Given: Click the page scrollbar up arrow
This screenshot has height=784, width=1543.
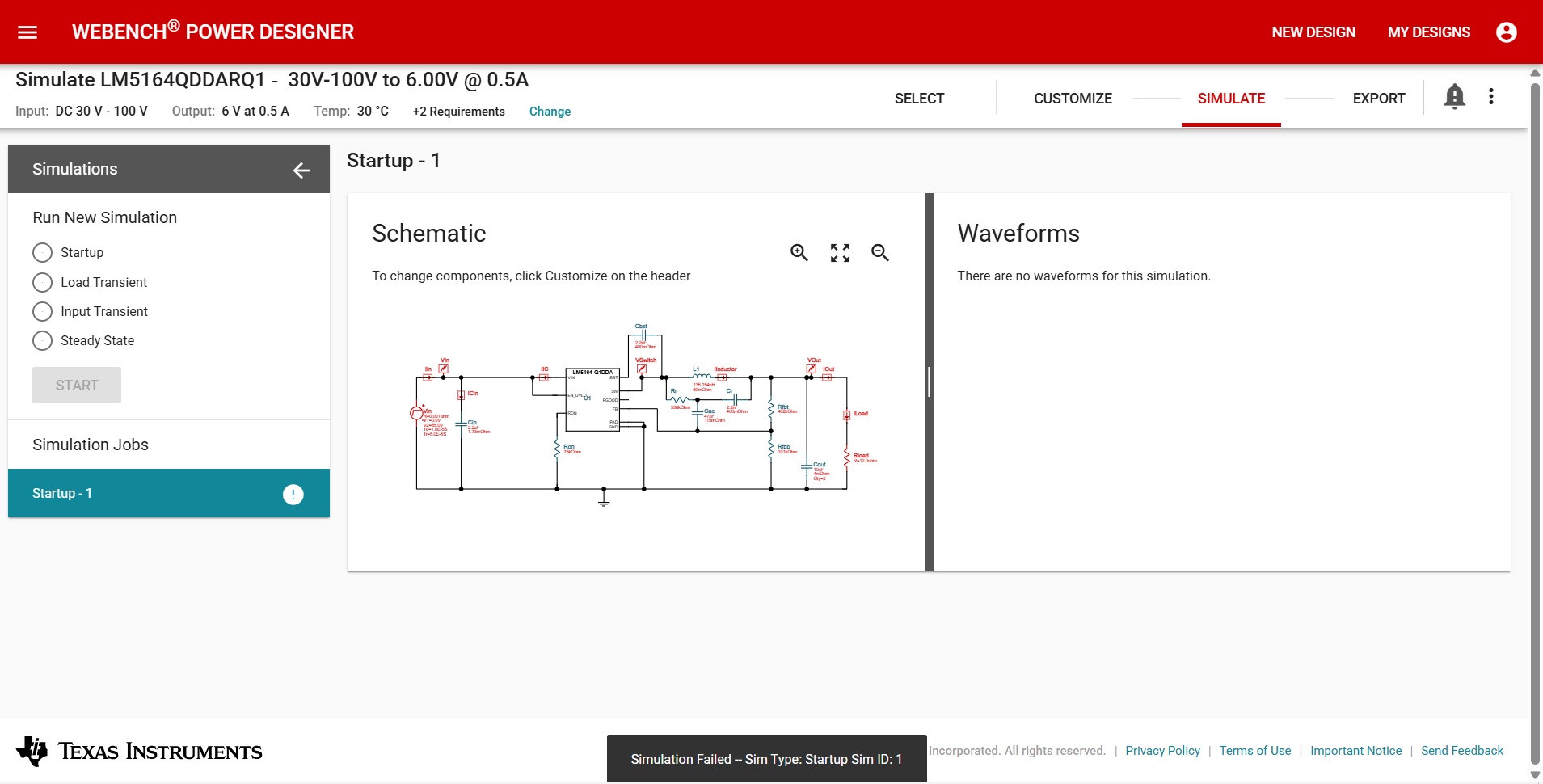Looking at the screenshot, I should point(1535,73).
